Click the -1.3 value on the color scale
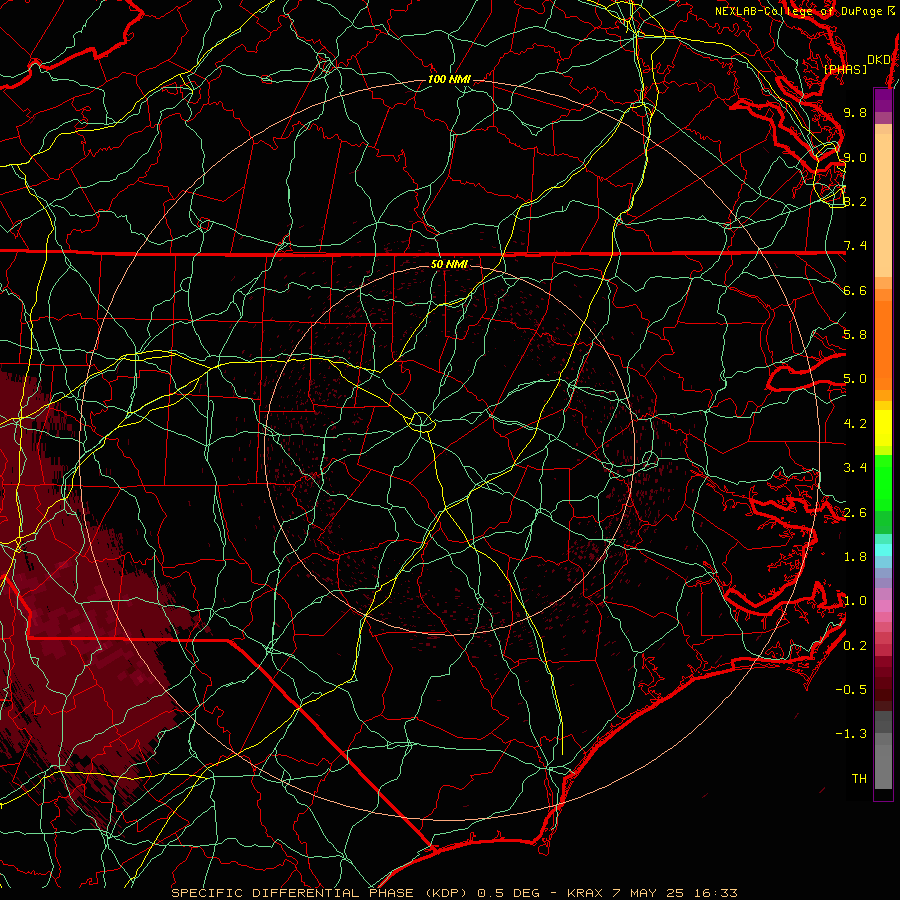 tap(851, 734)
